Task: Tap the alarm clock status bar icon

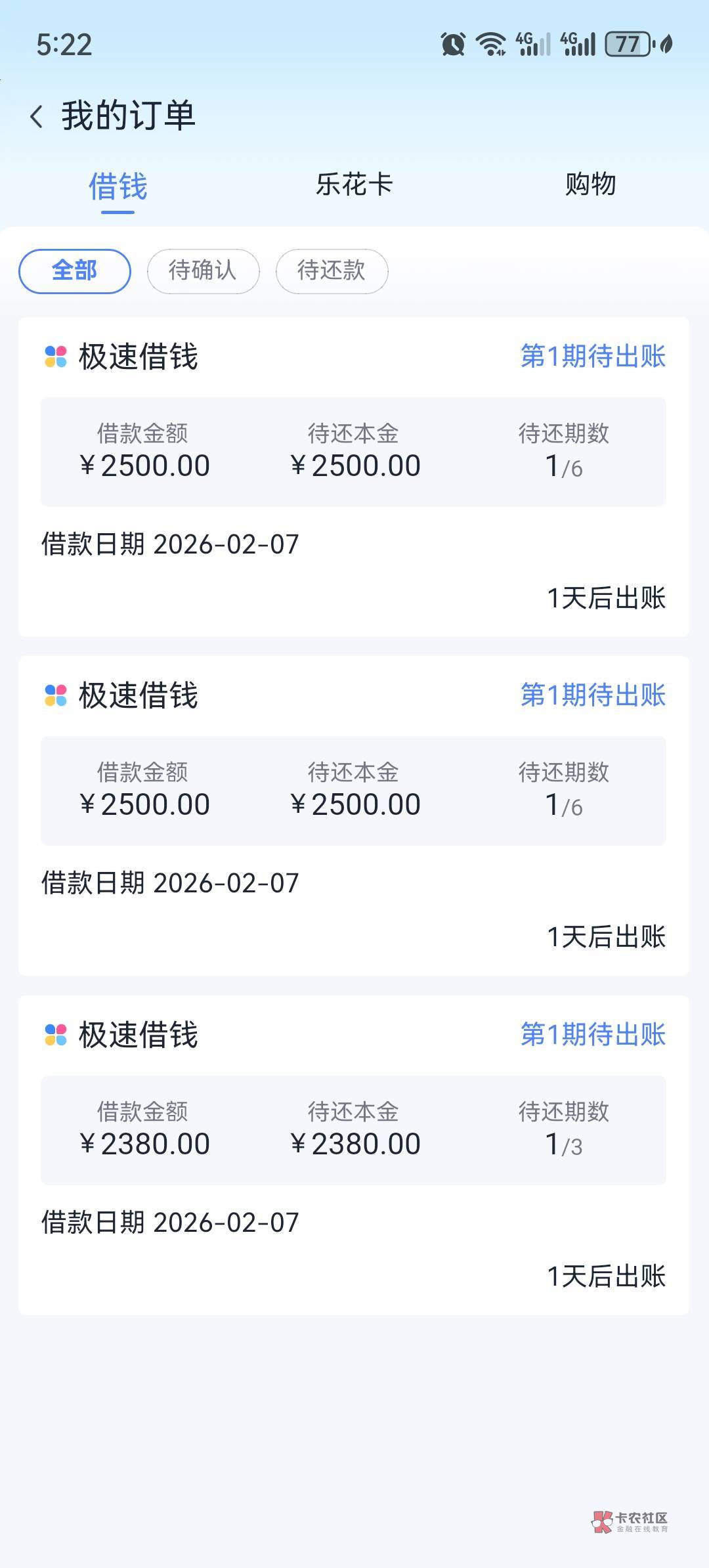Action: pos(453,45)
